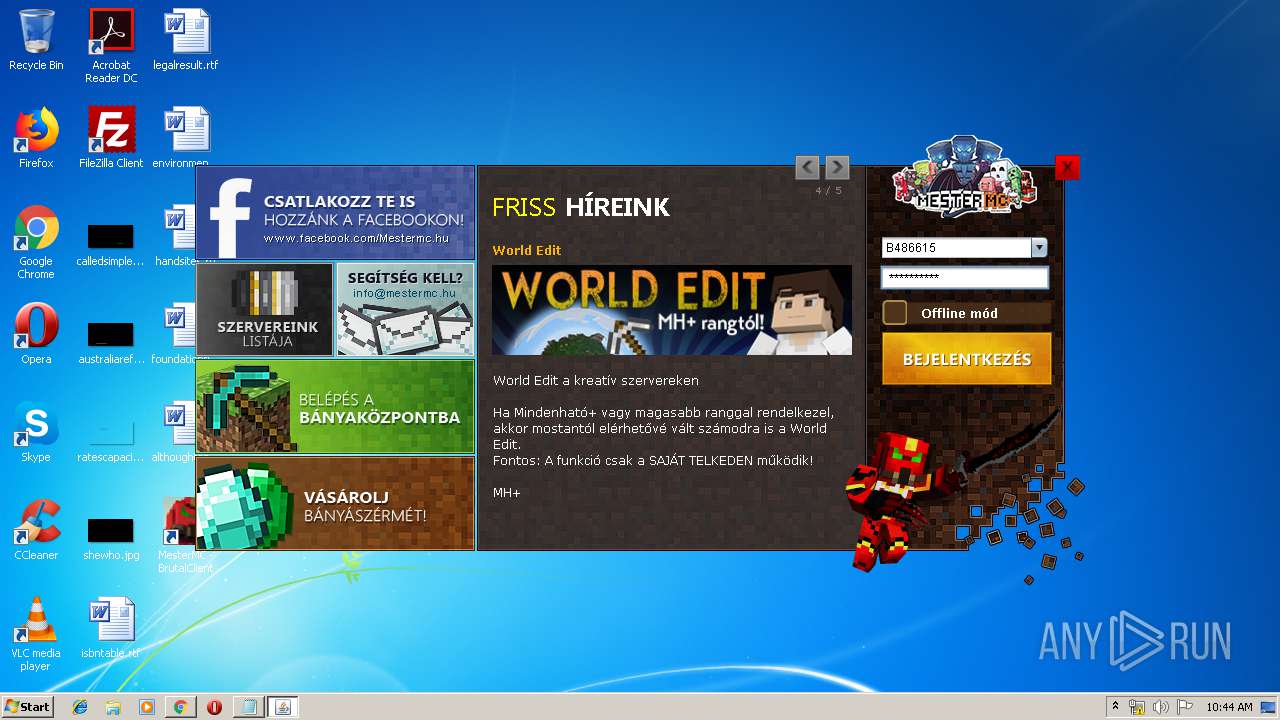Viewport: 1280px width, 720px height.
Task: Open Recycle Bin desktop icon
Action: [36, 40]
